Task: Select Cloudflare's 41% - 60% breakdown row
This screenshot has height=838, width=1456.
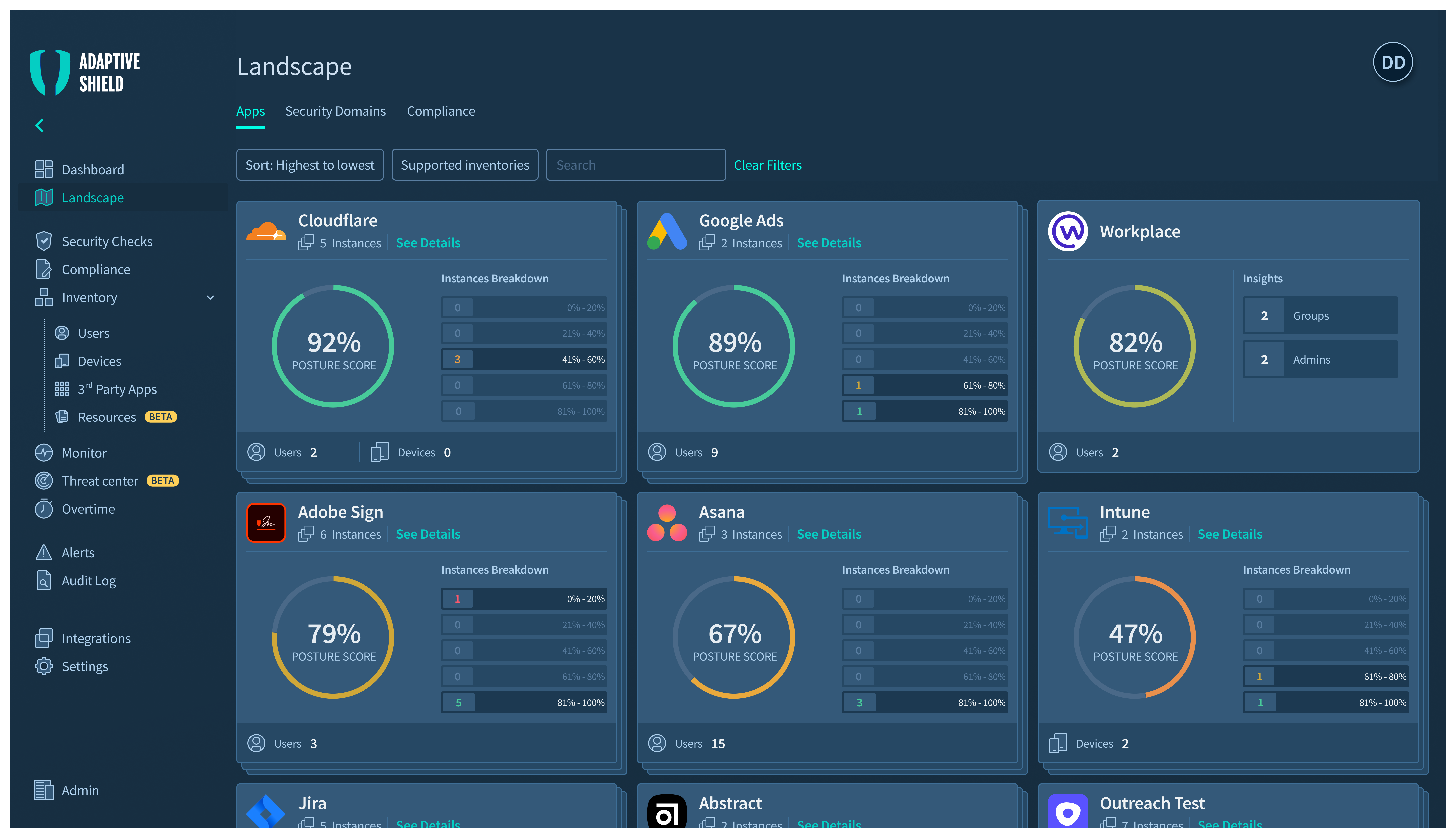Action: pyautogui.click(x=524, y=359)
